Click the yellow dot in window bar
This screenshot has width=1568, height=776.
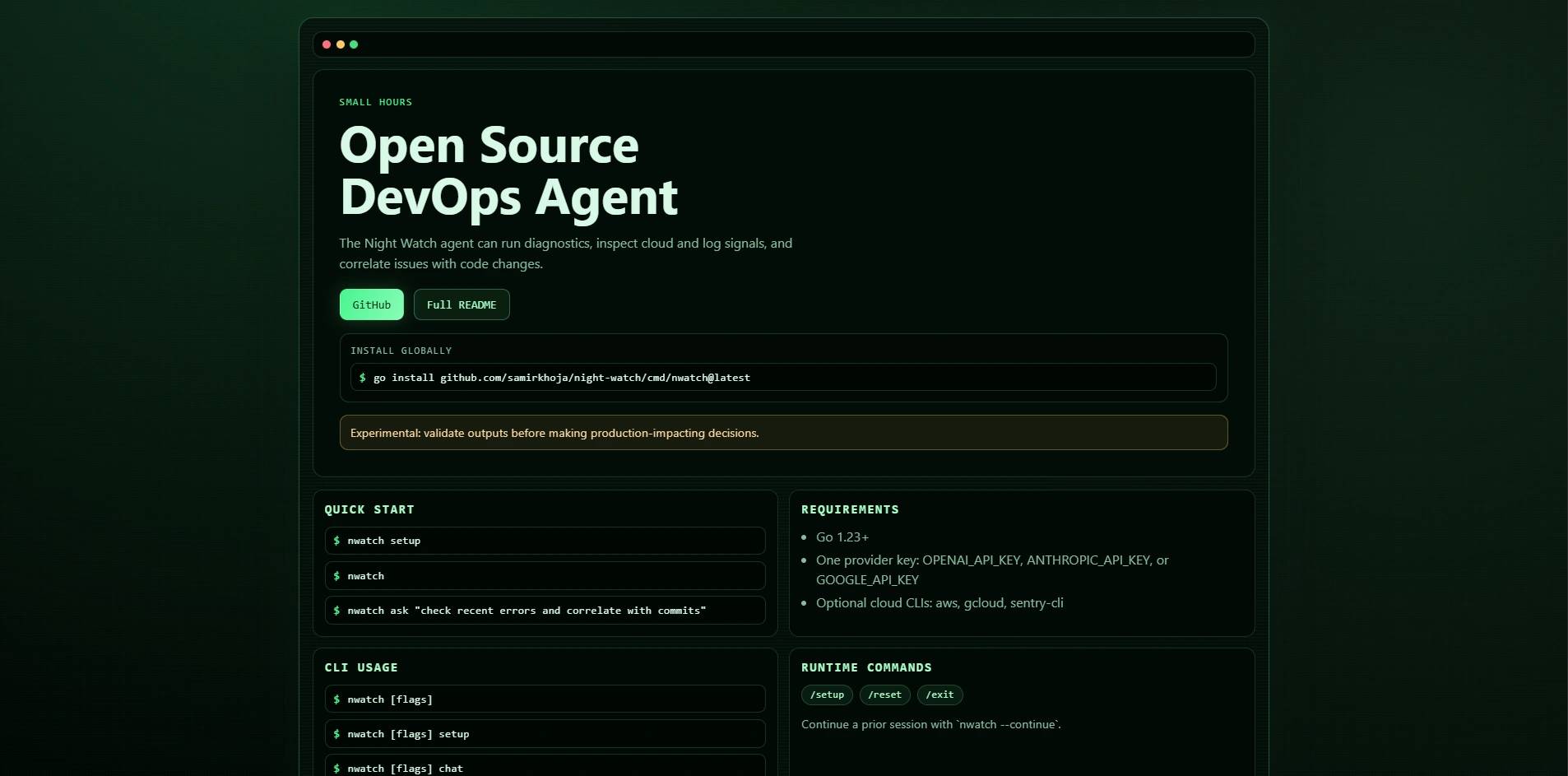pos(341,44)
